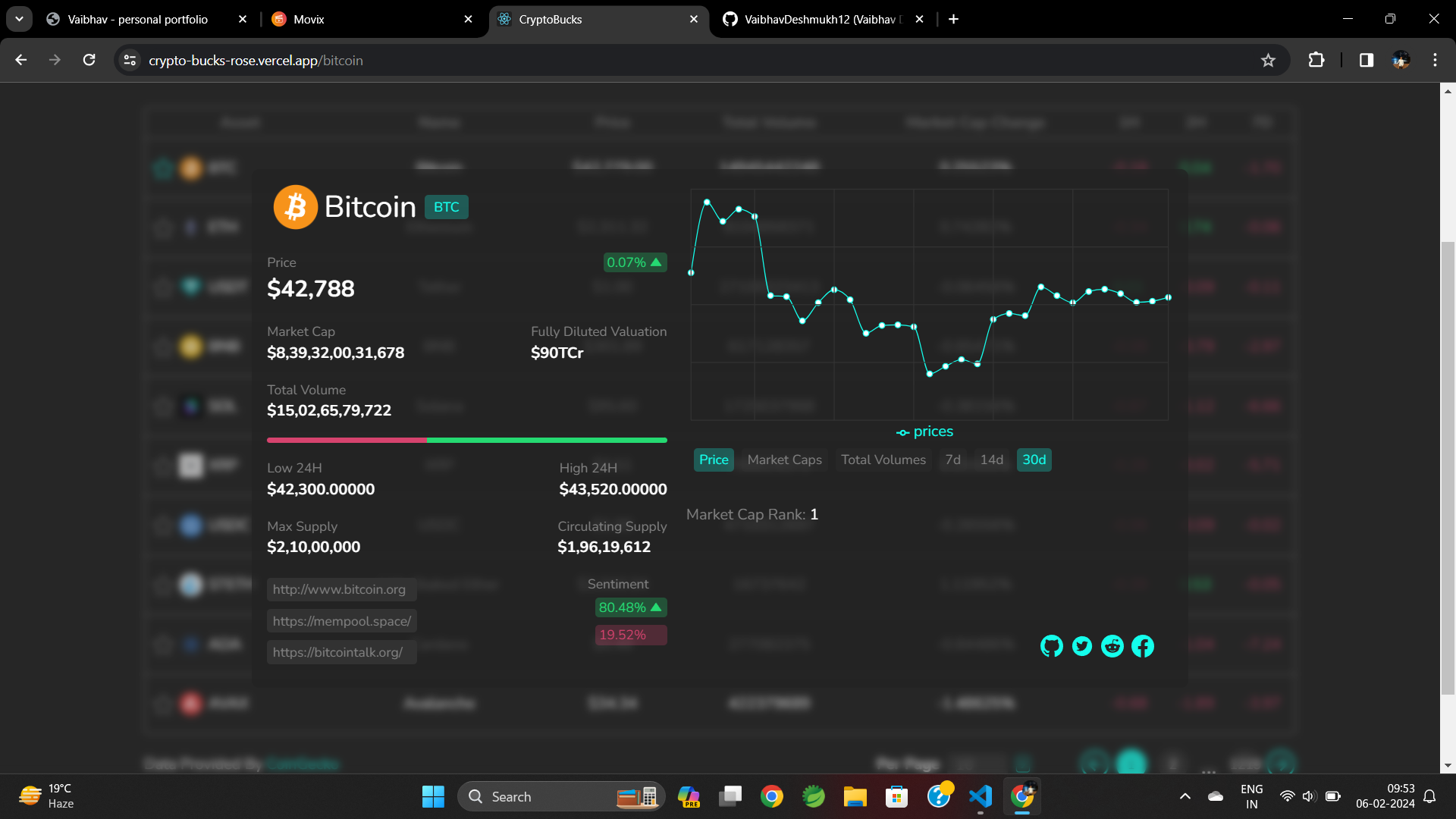This screenshot has width=1456, height=819.
Task: Click the Market Cap Rank text
Action: [x=752, y=514]
